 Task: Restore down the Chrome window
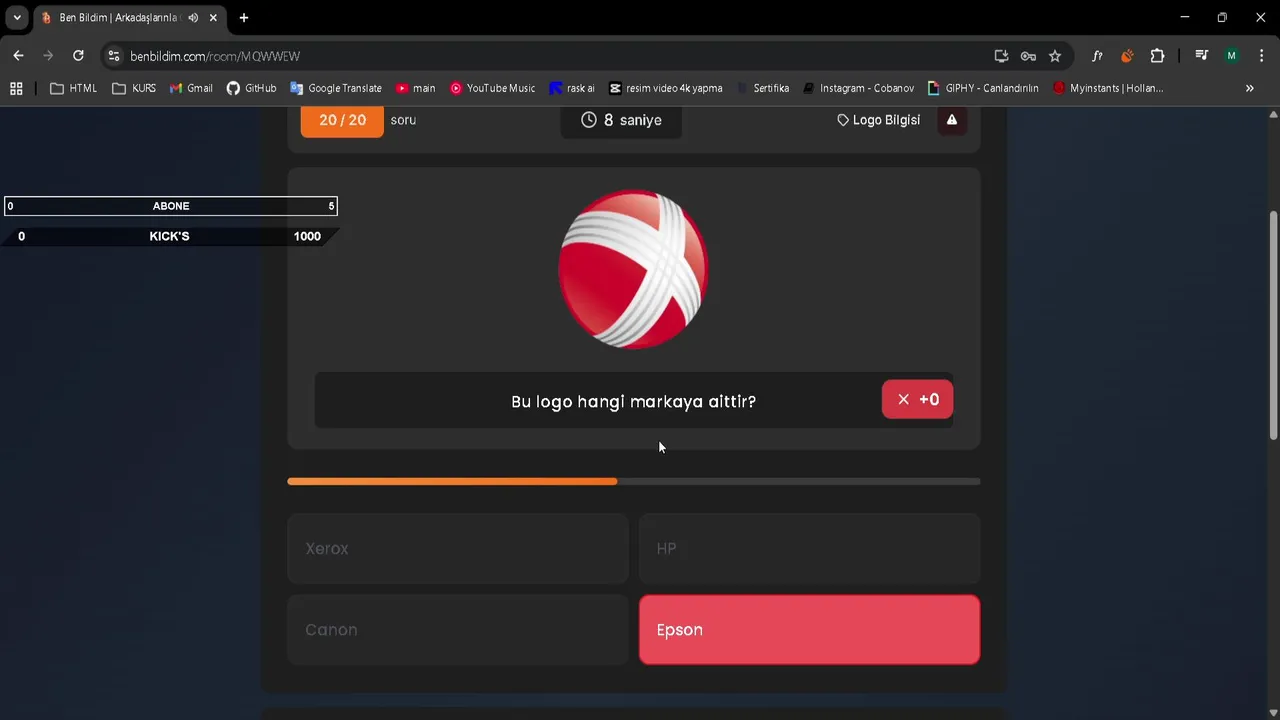click(x=1222, y=18)
